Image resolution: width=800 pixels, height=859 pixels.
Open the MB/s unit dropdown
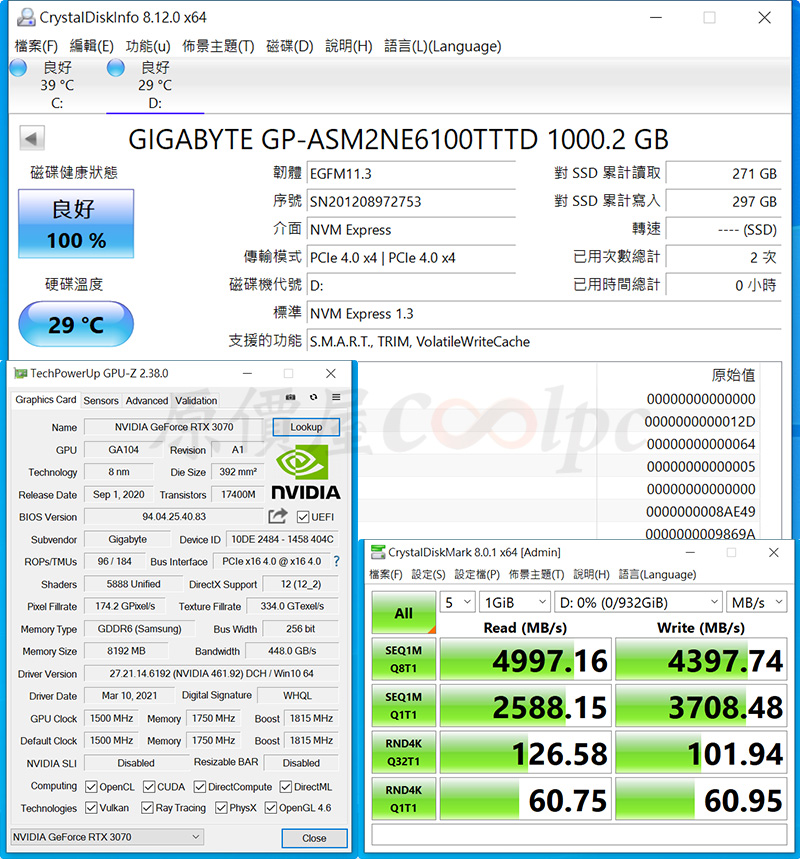point(757,603)
